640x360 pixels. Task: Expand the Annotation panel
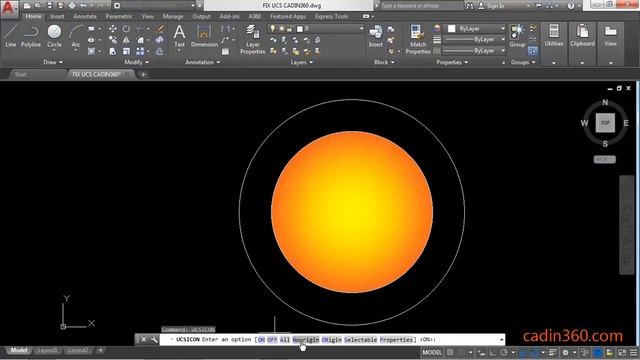[203, 62]
